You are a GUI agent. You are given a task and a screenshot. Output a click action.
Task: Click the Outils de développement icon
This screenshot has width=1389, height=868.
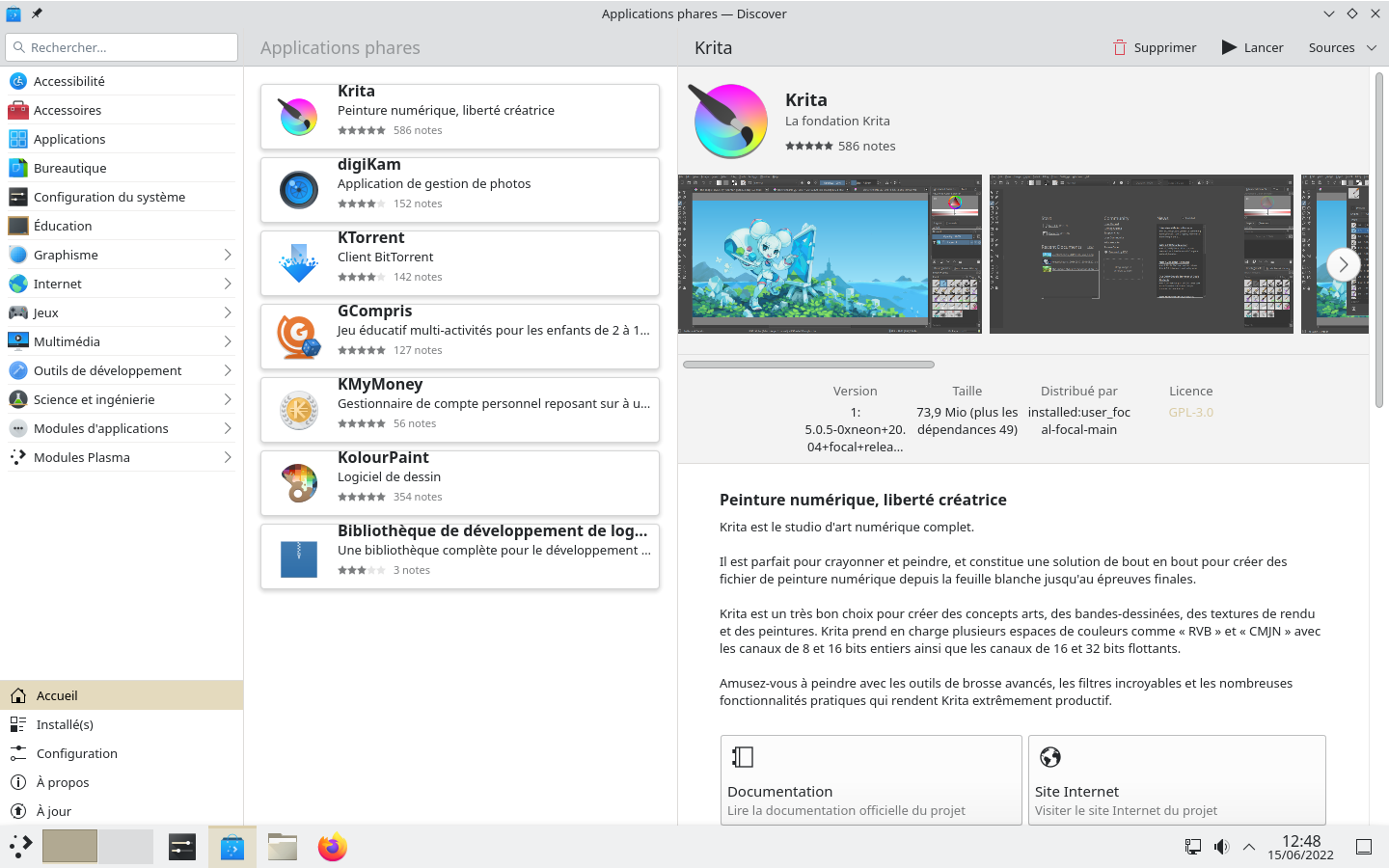pos(17,370)
